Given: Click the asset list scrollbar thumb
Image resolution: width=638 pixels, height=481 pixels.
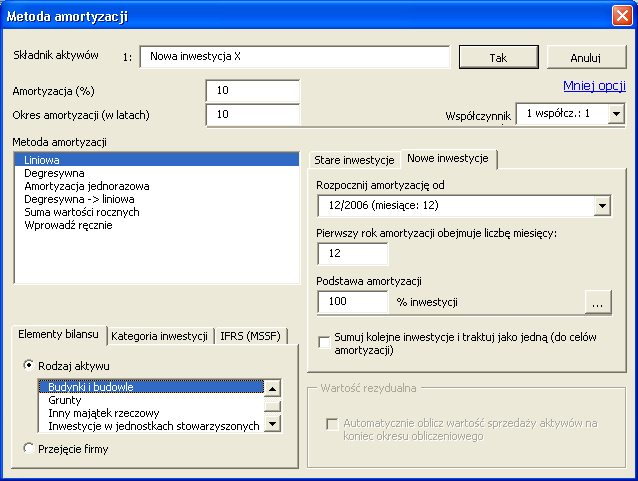Looking at the screenshot, I should click(272, 406).
